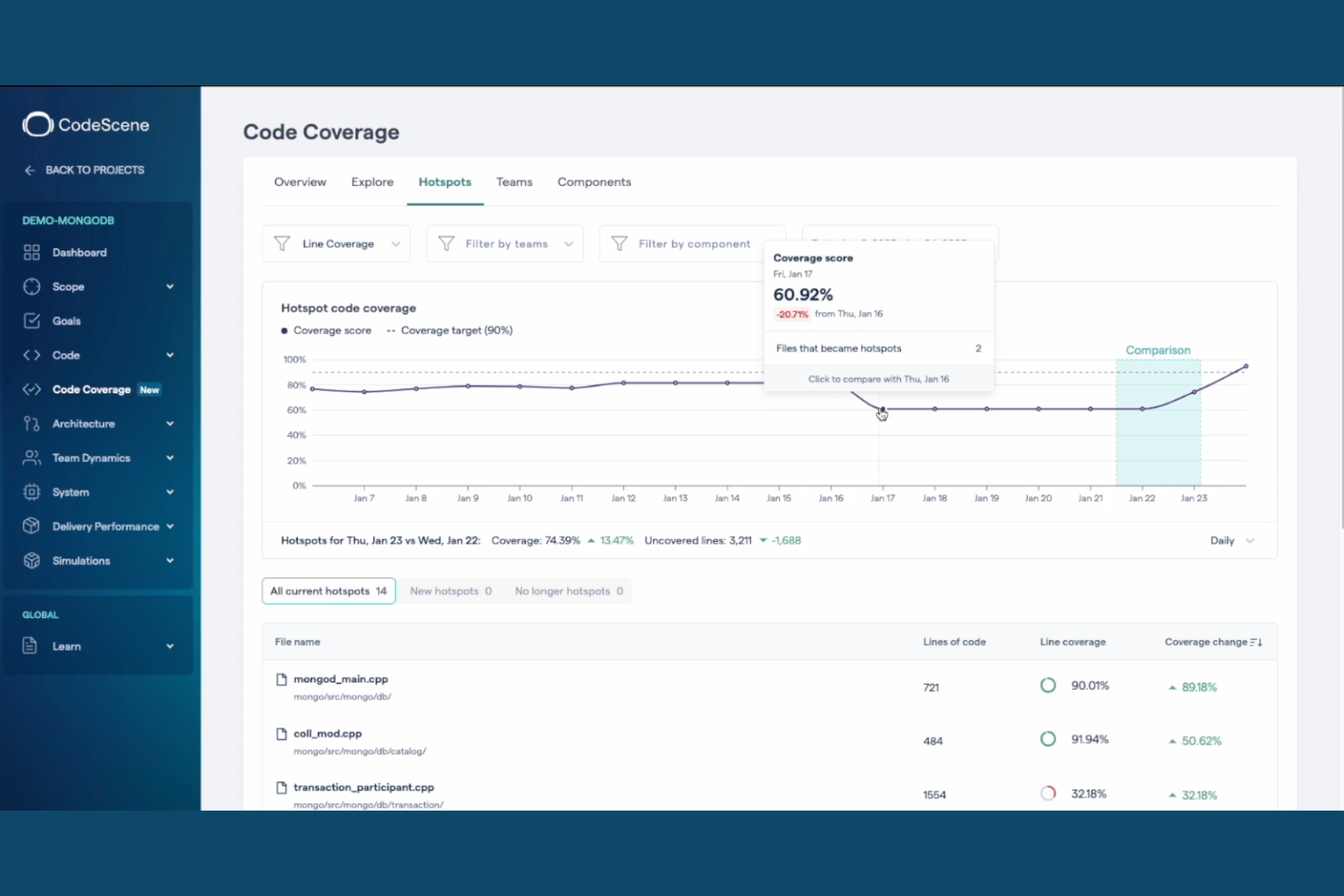Click the Jan 23 data point on chart
The image size is (1344, 896).
point(1194,392)
